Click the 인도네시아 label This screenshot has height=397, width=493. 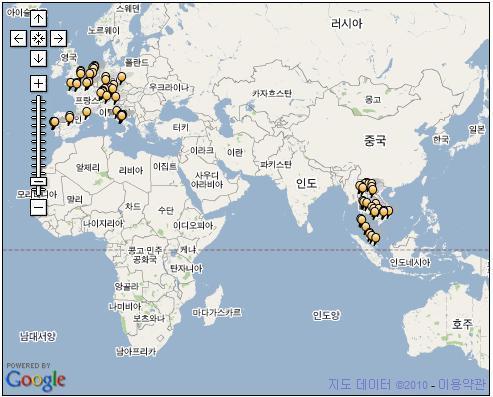410,263
